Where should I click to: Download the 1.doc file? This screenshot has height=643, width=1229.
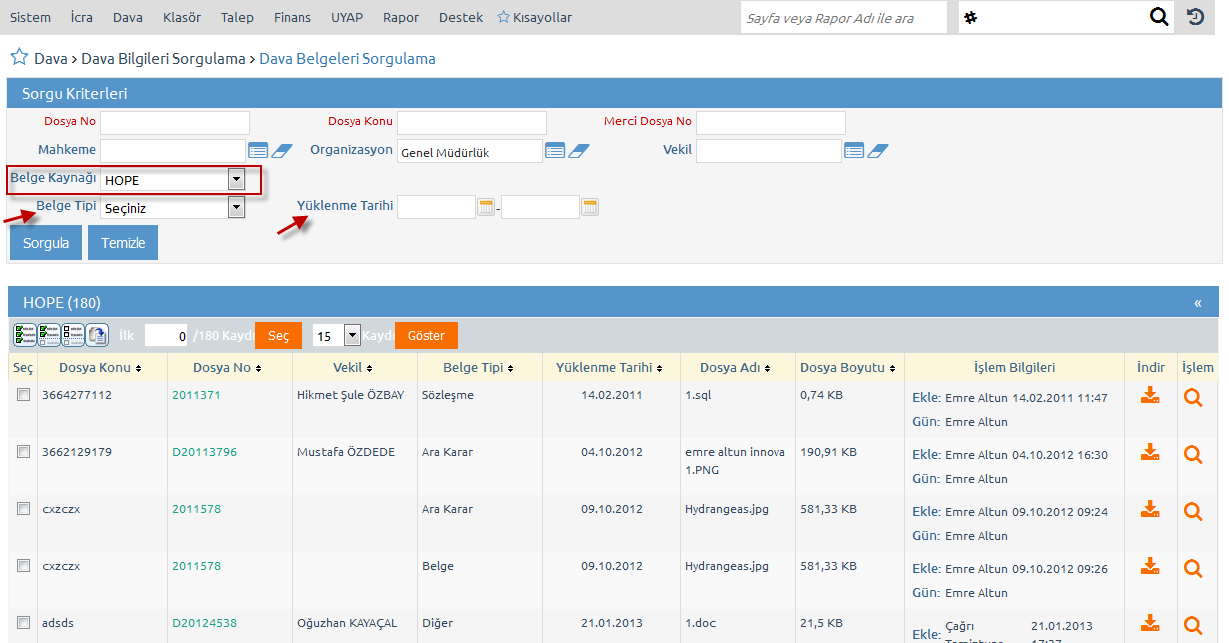point(1150,624)
